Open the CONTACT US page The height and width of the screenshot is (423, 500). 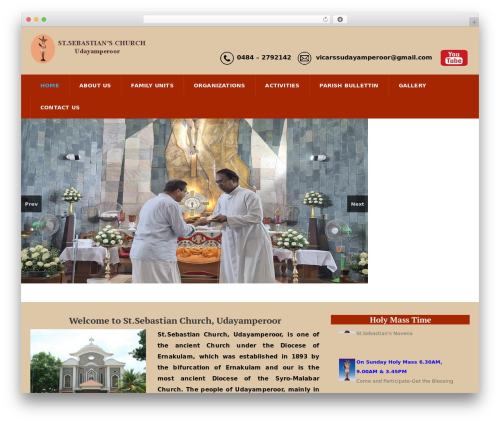pyautogui.click(x=60, y=107)
